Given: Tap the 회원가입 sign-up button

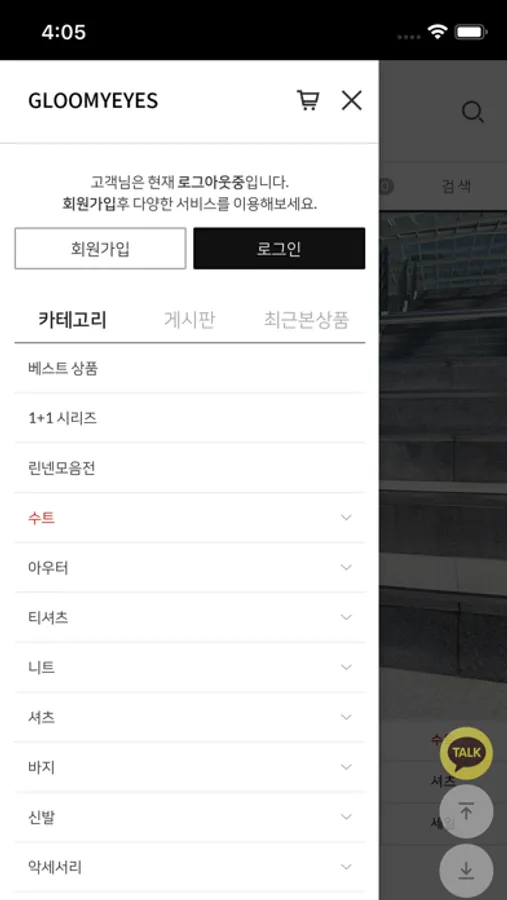Looking at the screenshot, I should (x=100, y=249).
